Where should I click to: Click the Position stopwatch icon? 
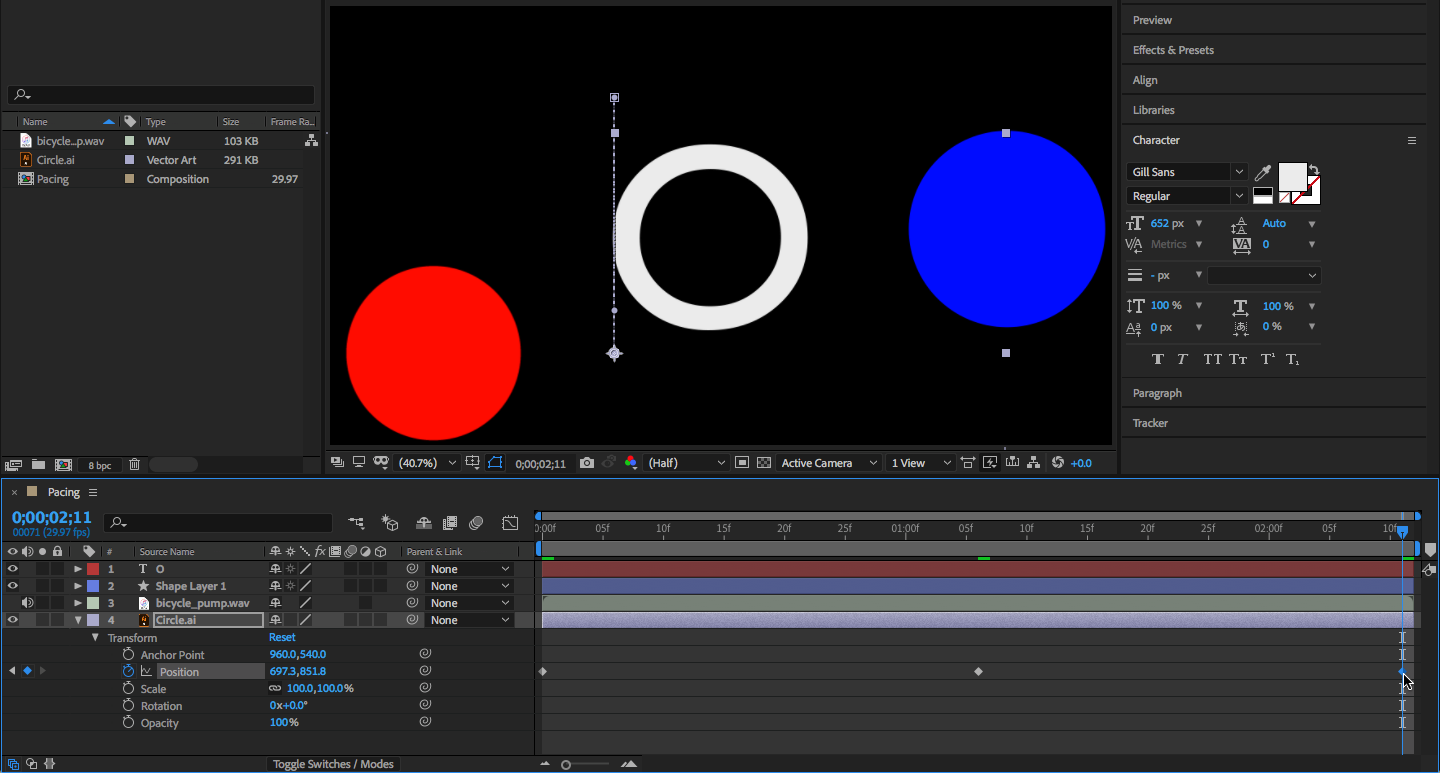128,671
